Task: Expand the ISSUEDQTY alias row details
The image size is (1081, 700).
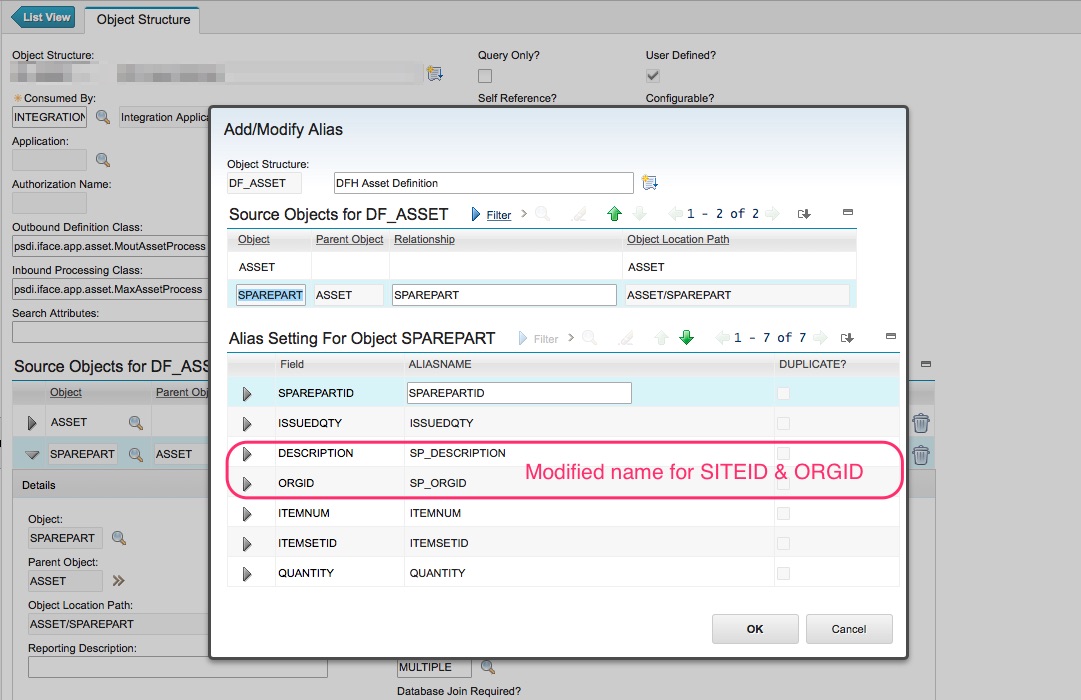Action: [x=247, y=423]
